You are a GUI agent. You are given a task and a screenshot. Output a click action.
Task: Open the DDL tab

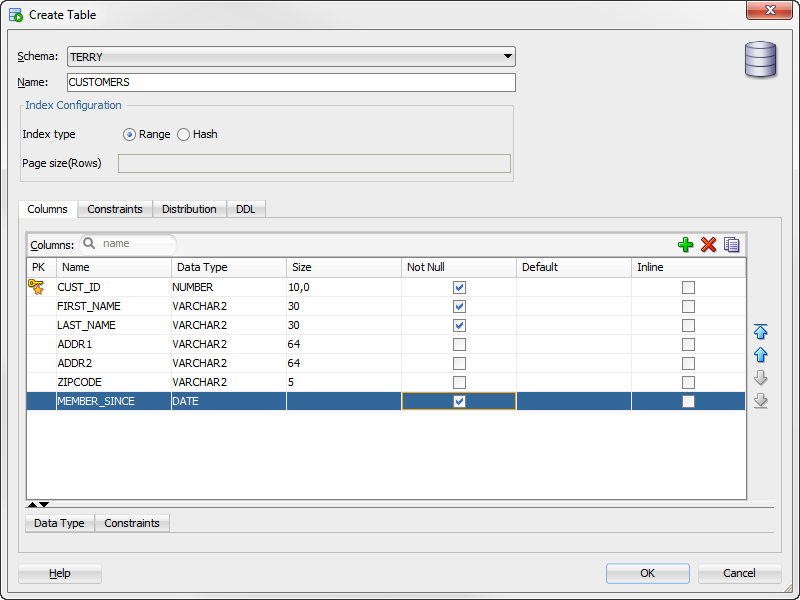click(x=245, y=209)
